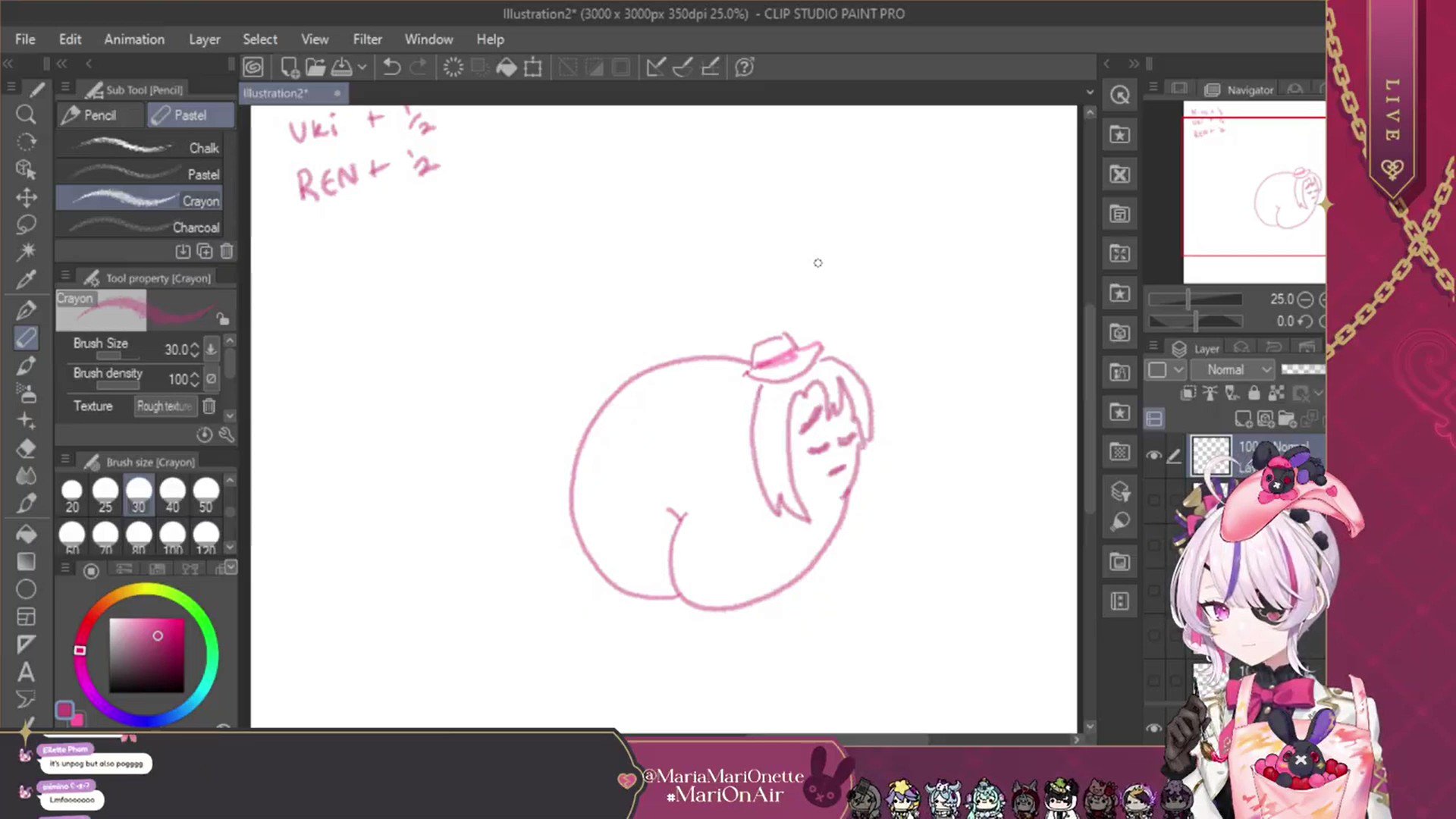Select the Eyedropper tool
The image size is (1456, 819).
(26, 280)
